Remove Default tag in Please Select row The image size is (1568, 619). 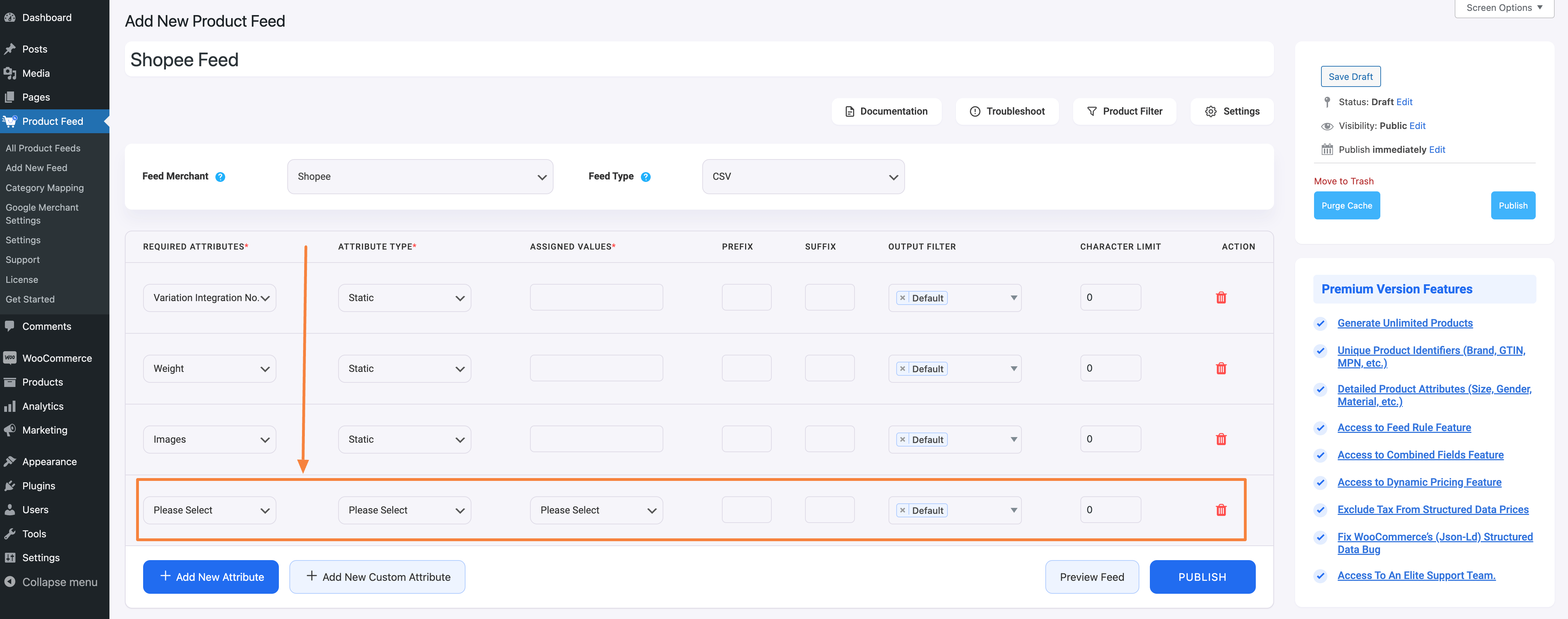tap(903, 510)
